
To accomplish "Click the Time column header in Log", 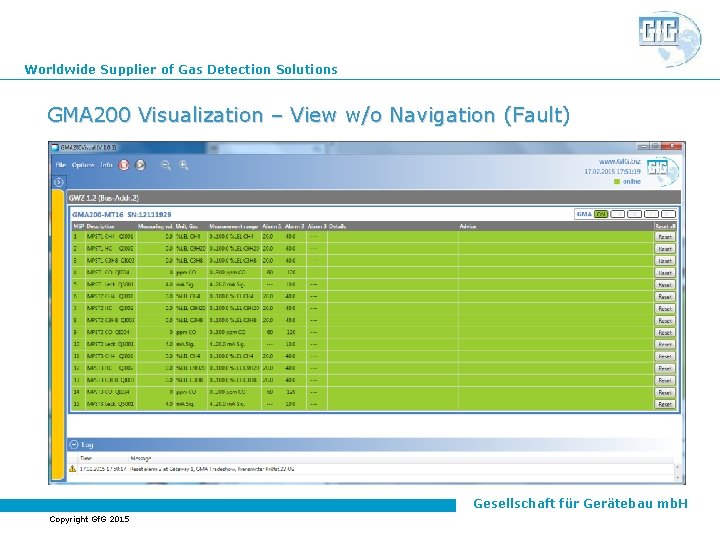I will 86,458.
